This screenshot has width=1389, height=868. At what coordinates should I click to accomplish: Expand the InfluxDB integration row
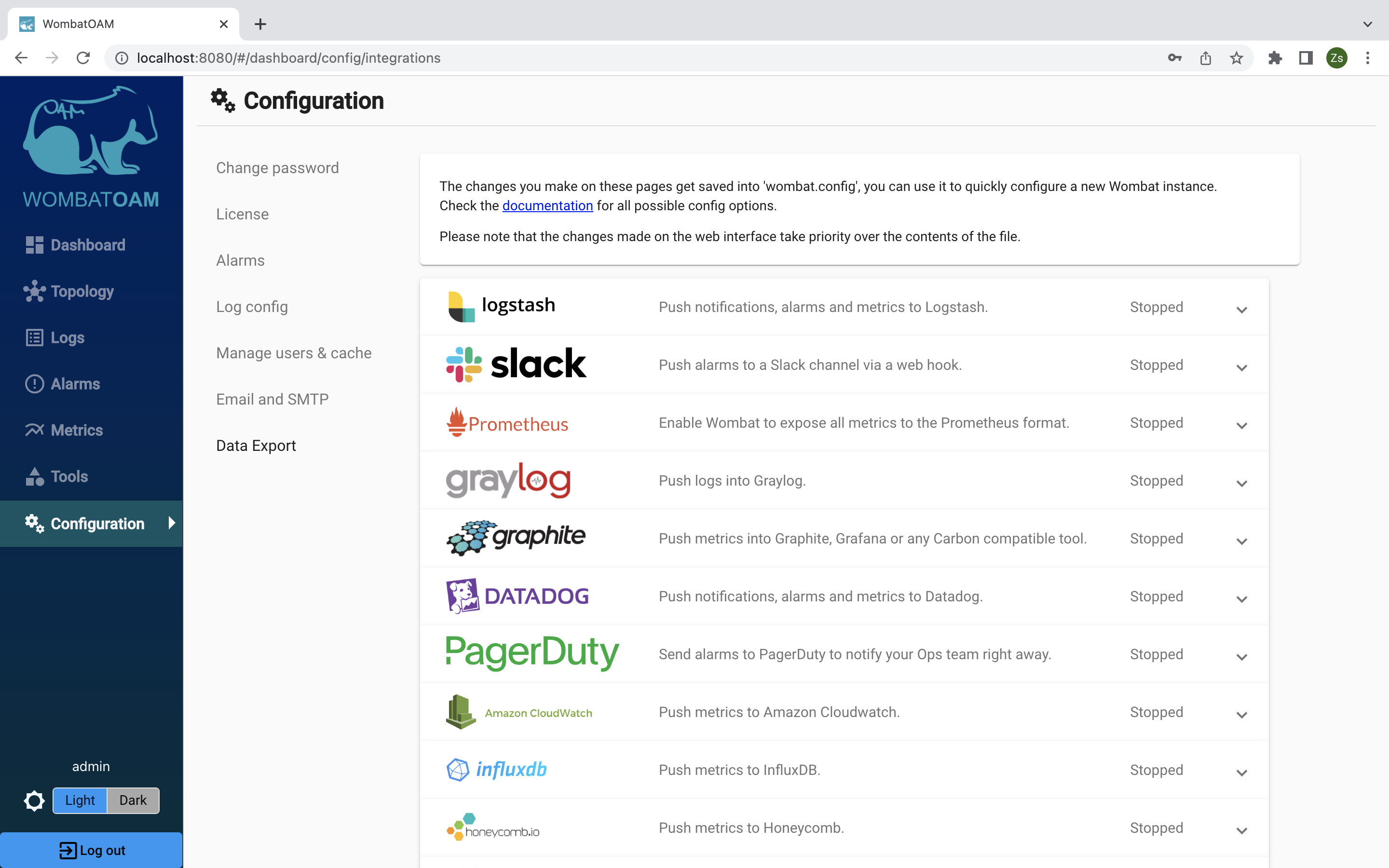1241,773
